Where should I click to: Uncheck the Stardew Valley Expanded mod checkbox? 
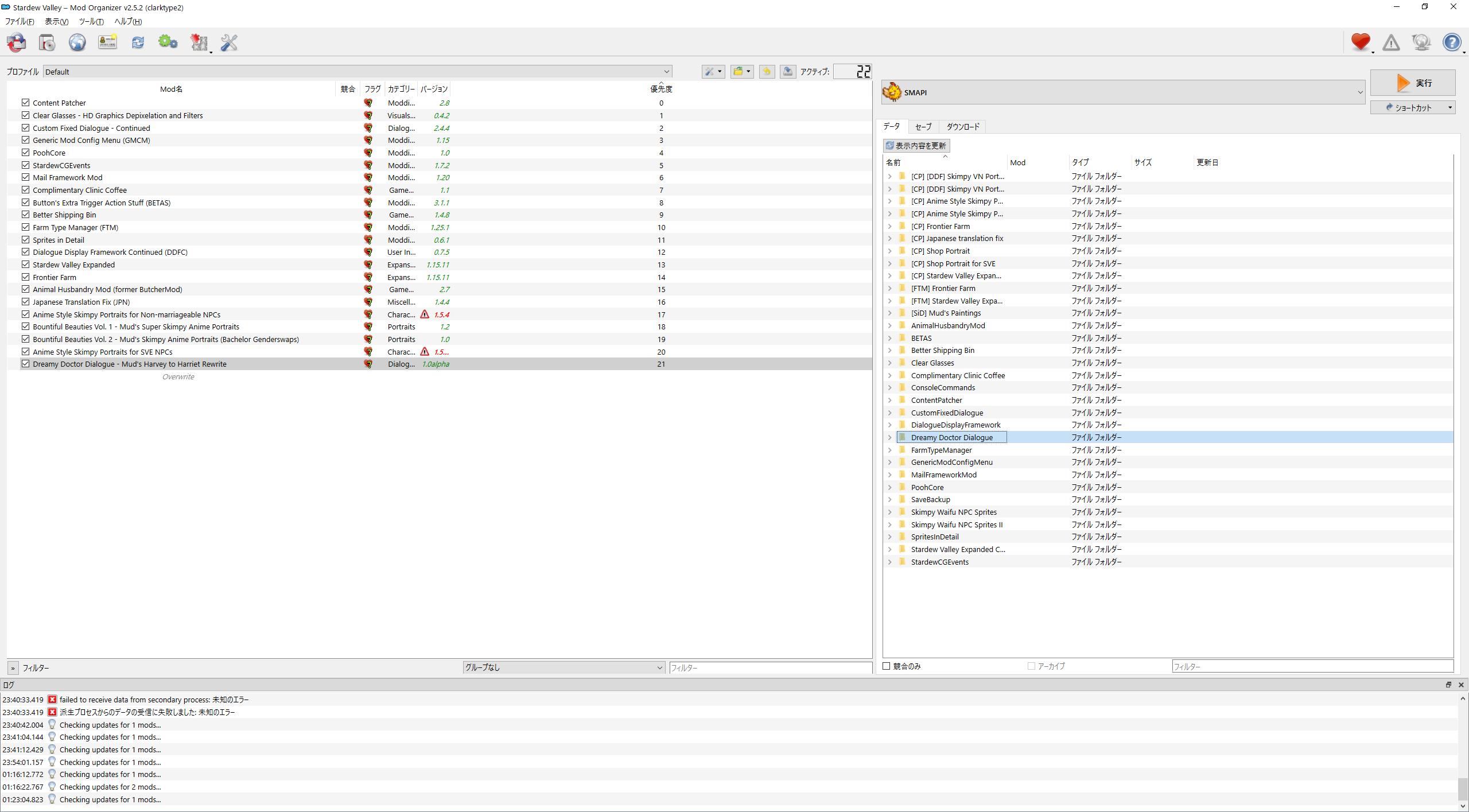point(25,265)
